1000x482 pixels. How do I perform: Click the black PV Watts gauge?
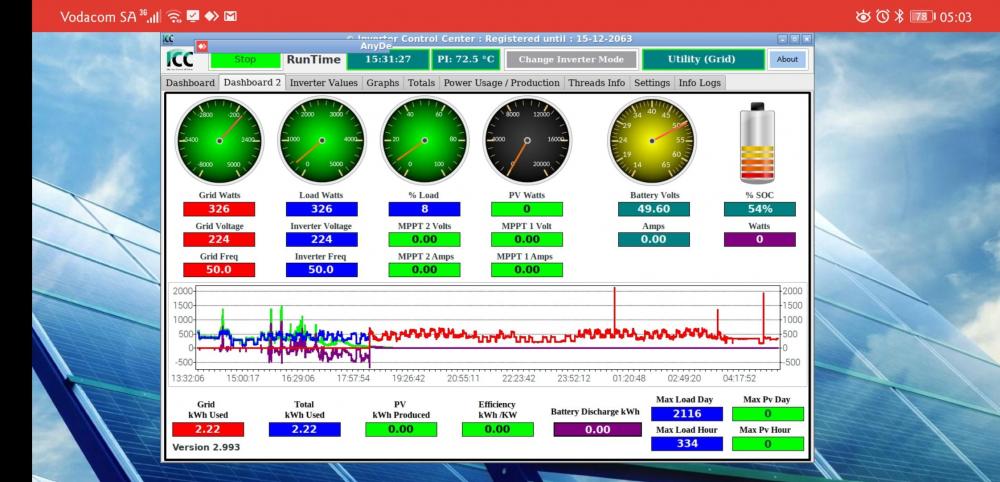coord(527,140)
